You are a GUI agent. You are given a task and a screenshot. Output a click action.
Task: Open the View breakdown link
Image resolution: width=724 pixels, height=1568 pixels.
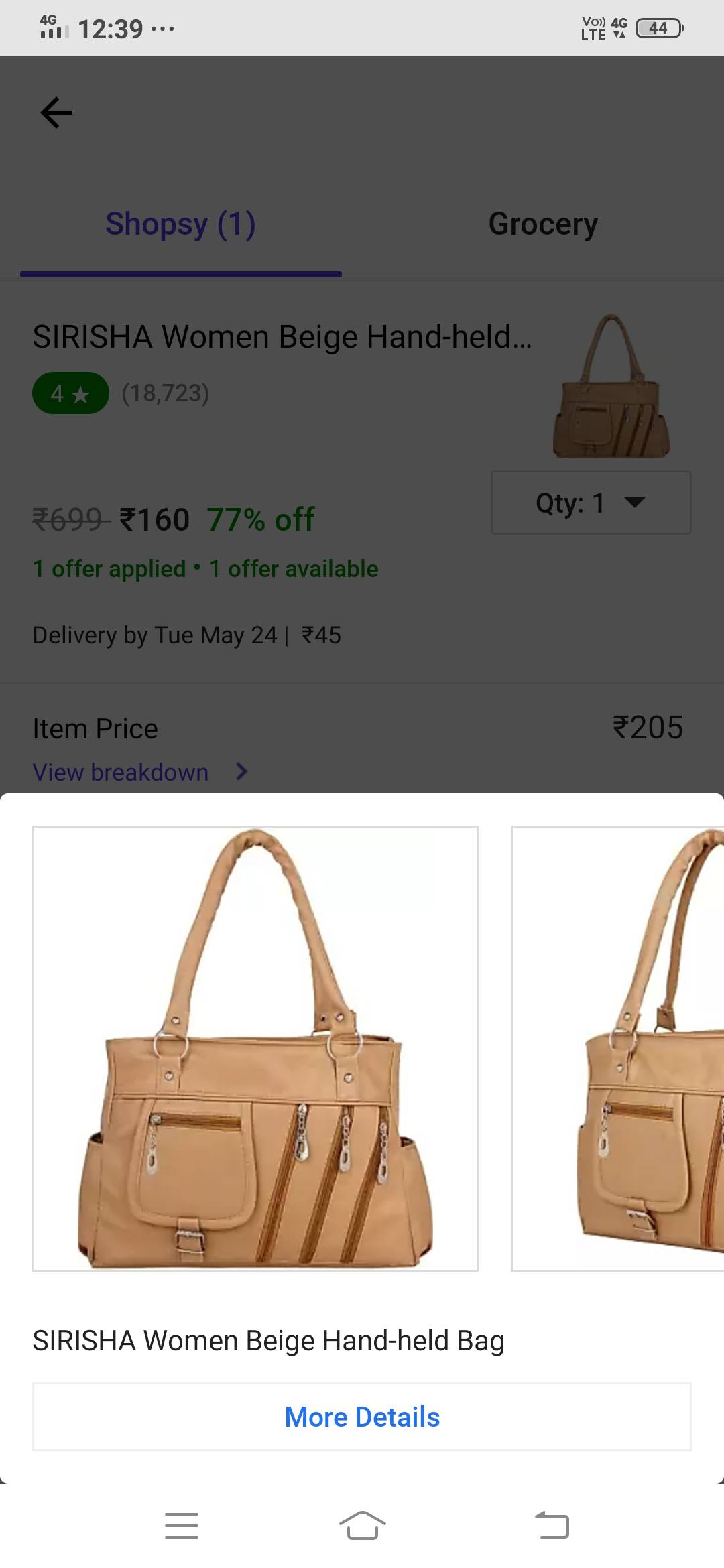[x=121, y=772]
